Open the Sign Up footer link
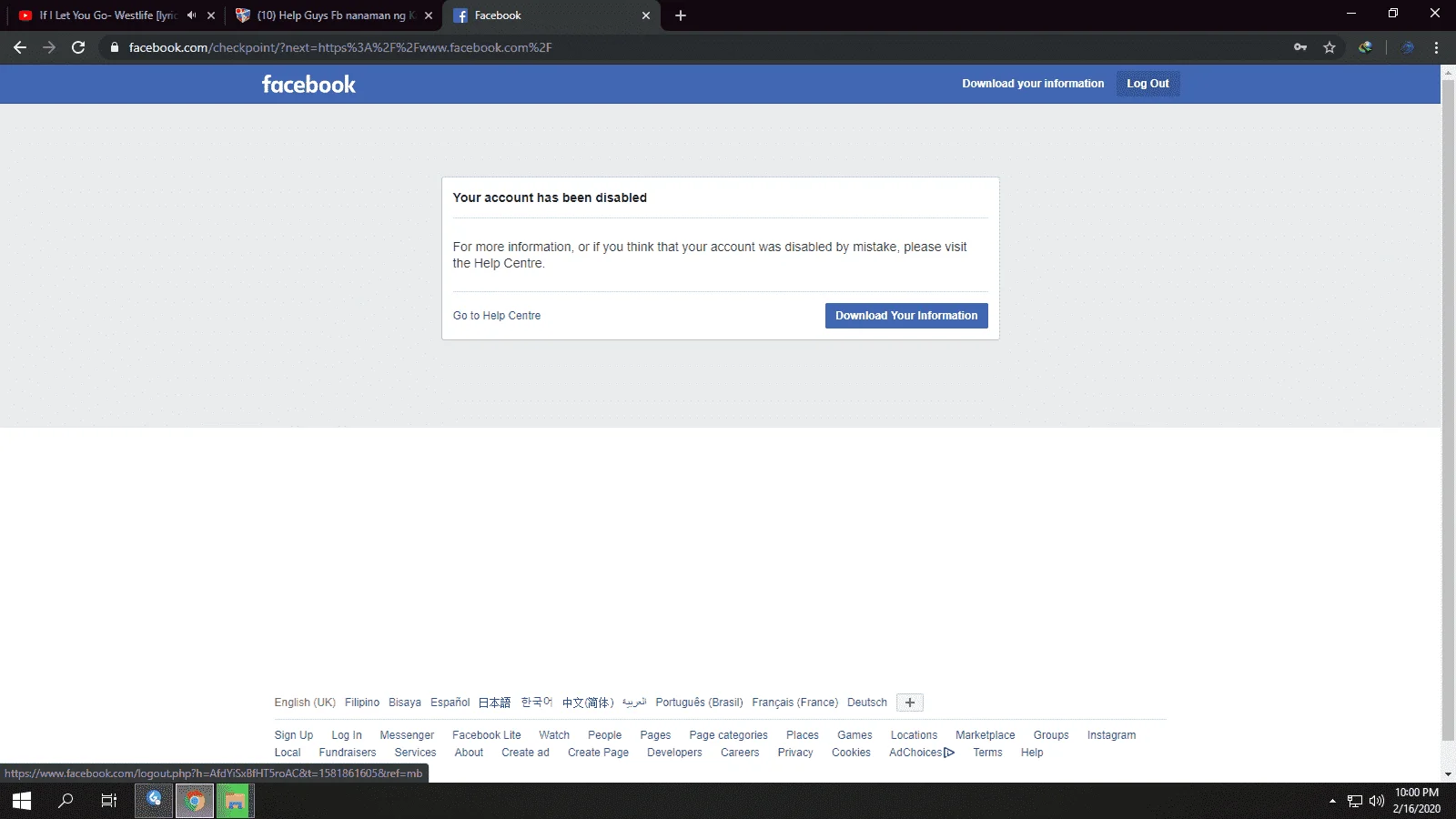 coord(294,735)
